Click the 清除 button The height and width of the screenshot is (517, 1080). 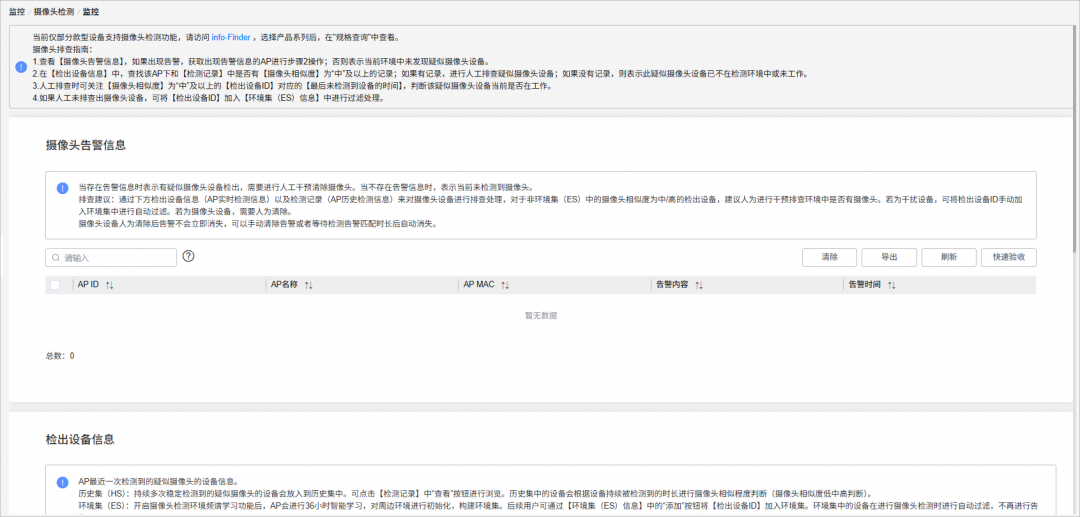pos(829,257)
